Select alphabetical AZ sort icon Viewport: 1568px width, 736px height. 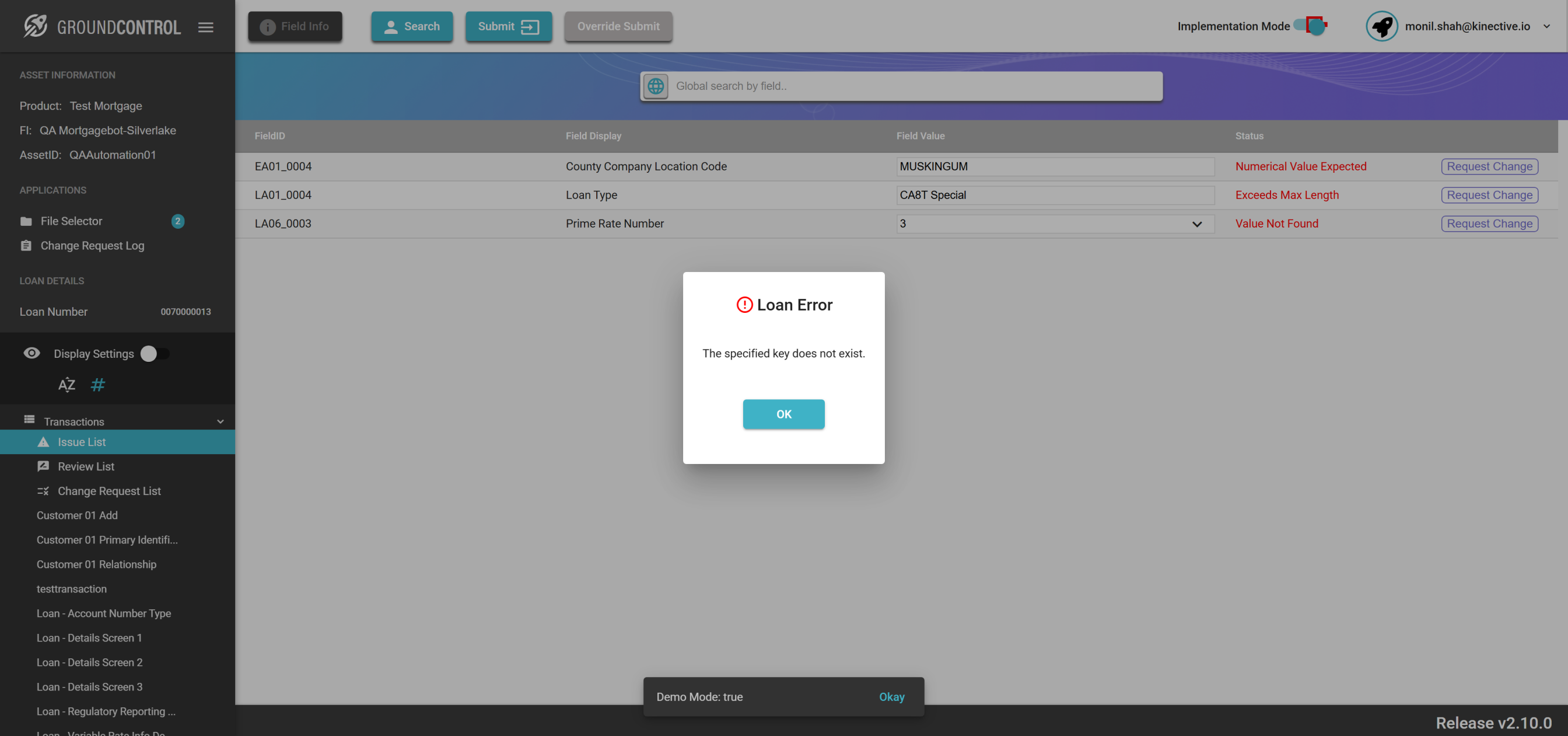[66, 385]
